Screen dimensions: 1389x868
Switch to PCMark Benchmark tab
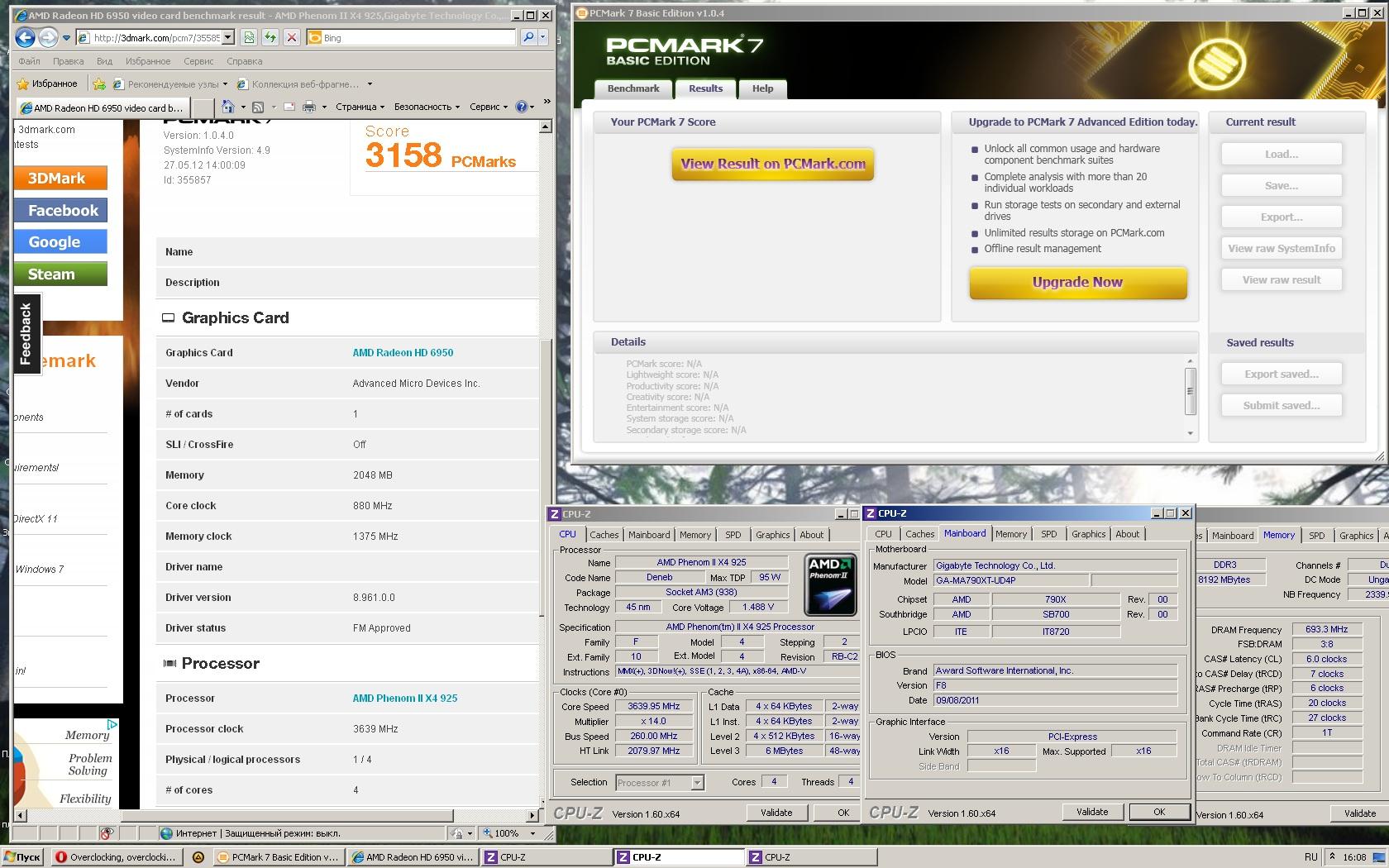[633, 88]
